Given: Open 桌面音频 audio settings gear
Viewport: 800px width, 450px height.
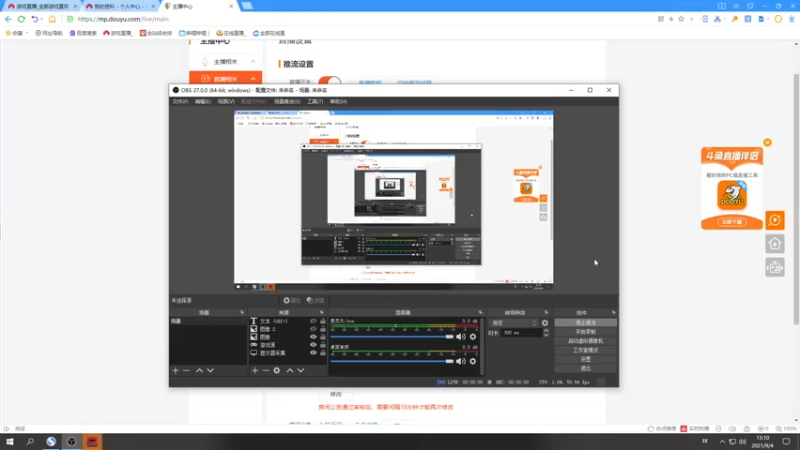Looking at the screenshot, I should (473, 361).
